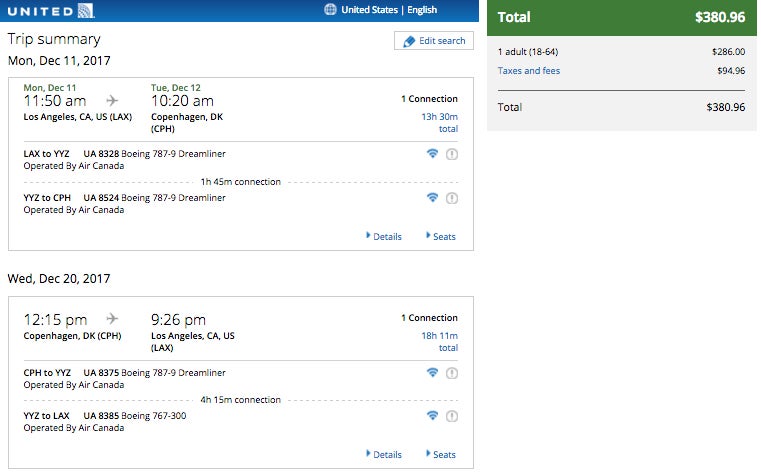
Task: Click the info icon for flight UA 8385
Action: 452,416
